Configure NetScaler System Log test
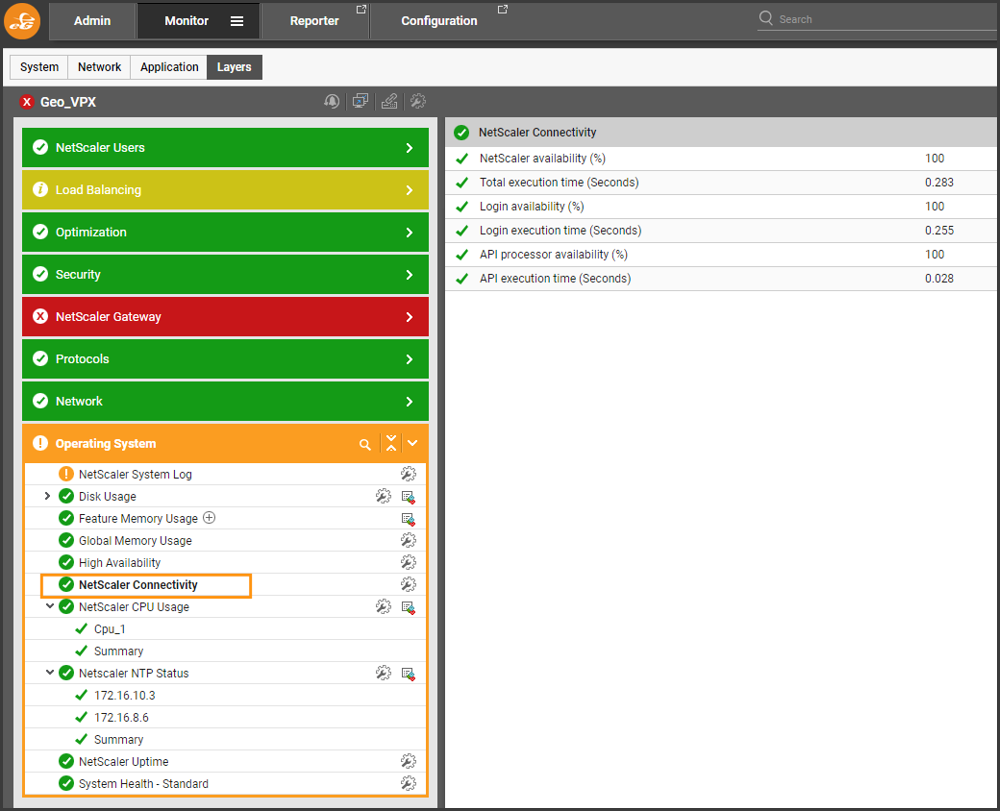 click(408, 474)
